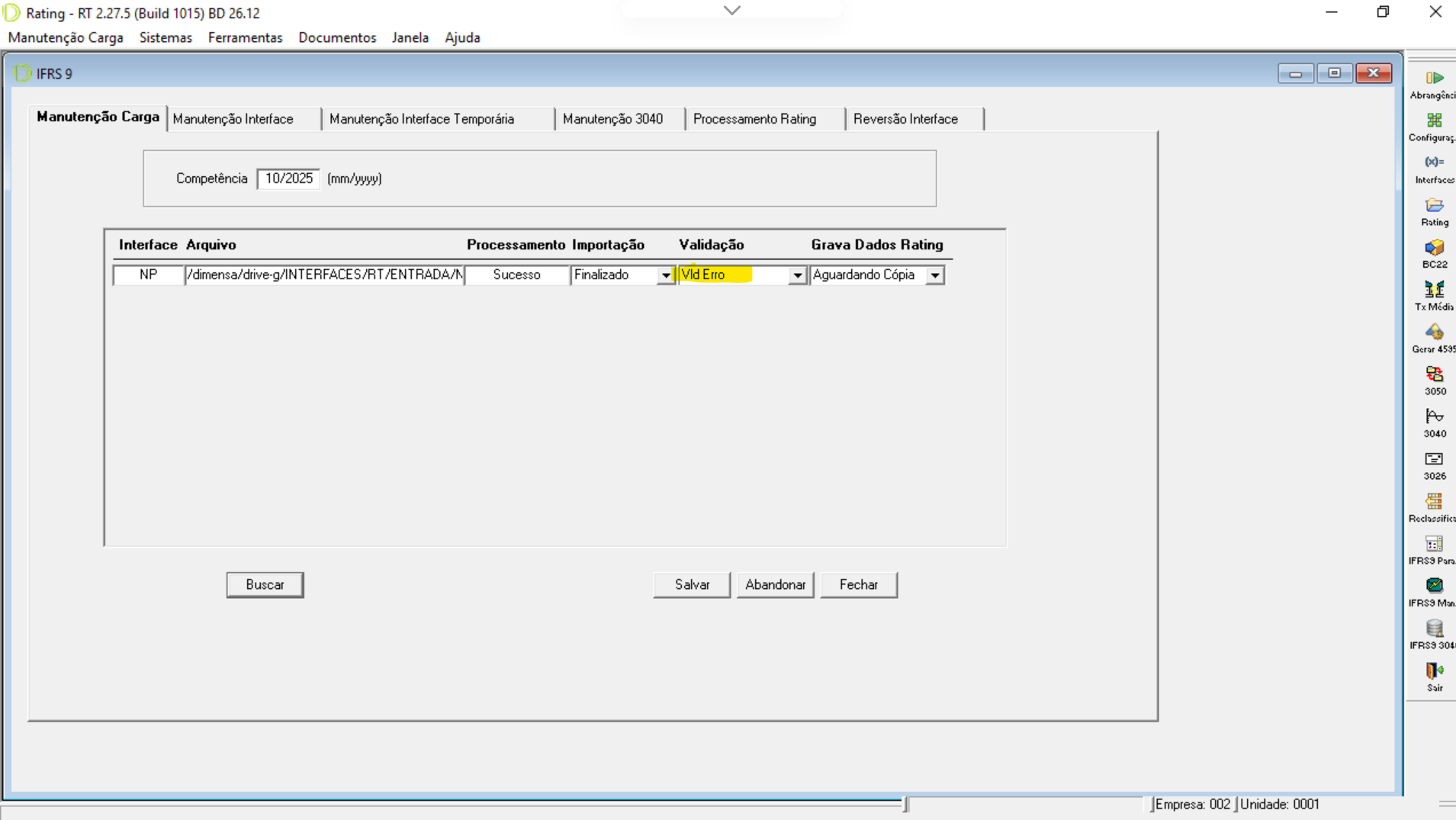Viewport: 1456px width, 820px height.
Task: Open the 3040 toolbar icon
Action: (x=1434, y=416)
